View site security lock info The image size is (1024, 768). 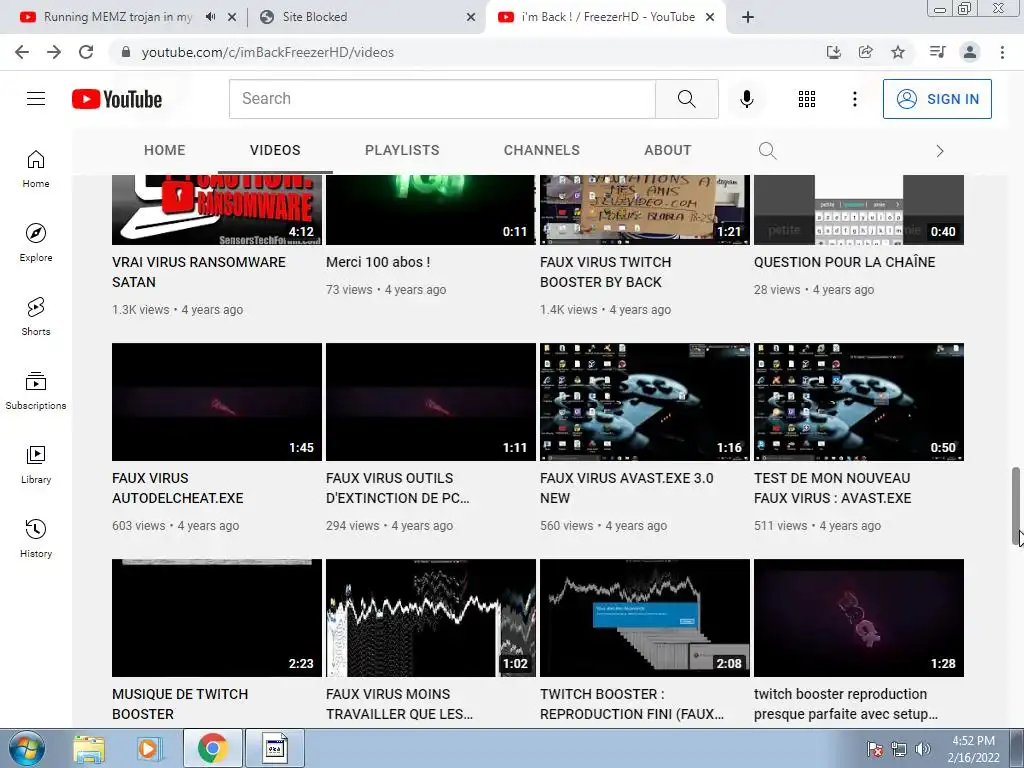click(x=126, y=52)
